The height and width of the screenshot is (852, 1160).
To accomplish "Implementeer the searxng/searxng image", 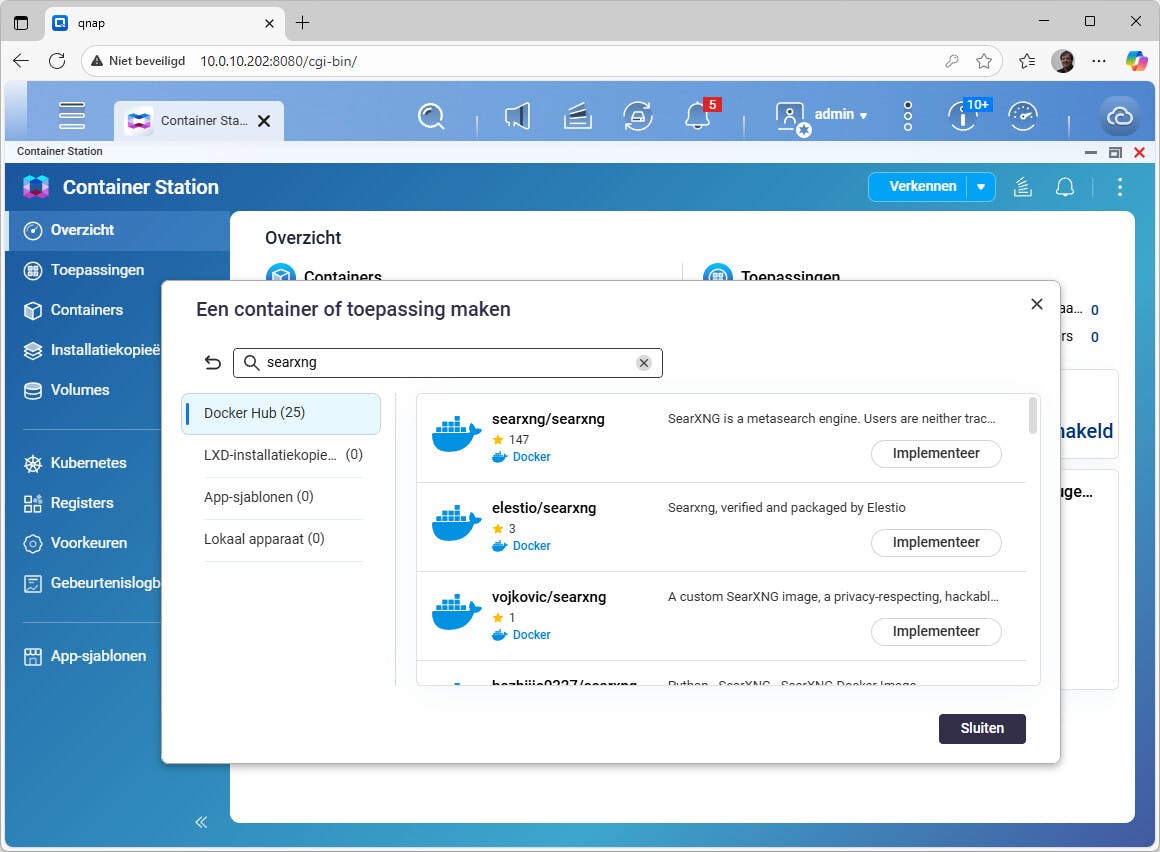I will pyautogui.click(x=936, y=453).
